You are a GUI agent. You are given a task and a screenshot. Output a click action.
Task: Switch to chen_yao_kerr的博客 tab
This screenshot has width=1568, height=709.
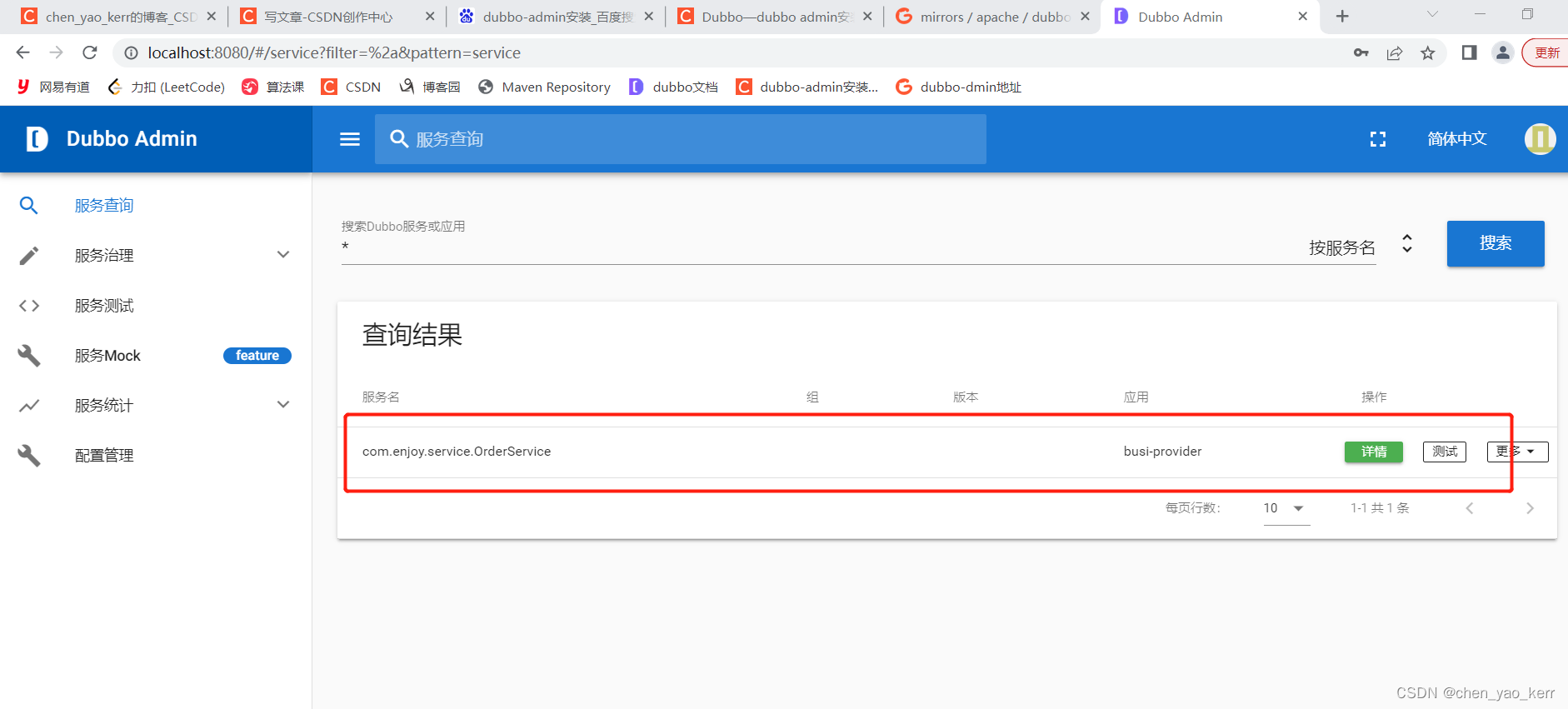pyautogui.click(x=118, y=17)
